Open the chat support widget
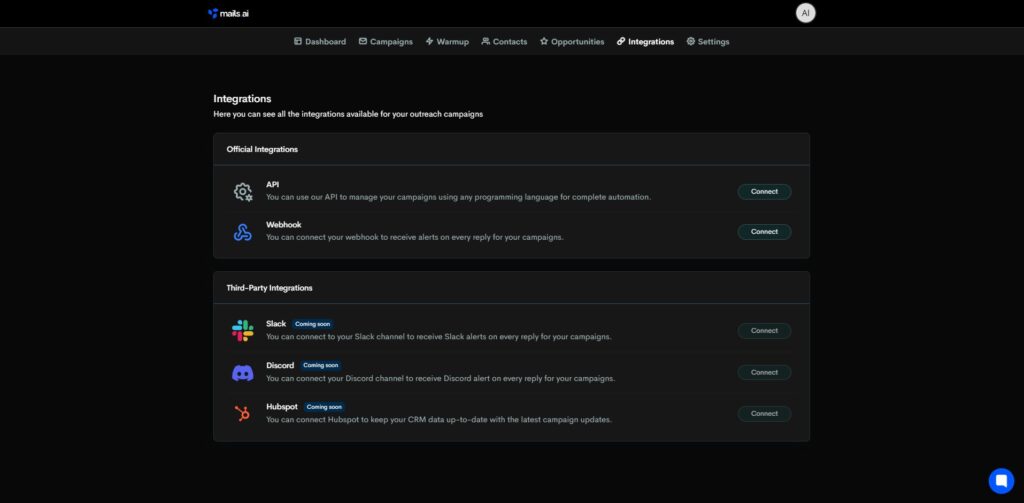The width and height of the screenshot is (1024, 503). tap(1000, 480)
